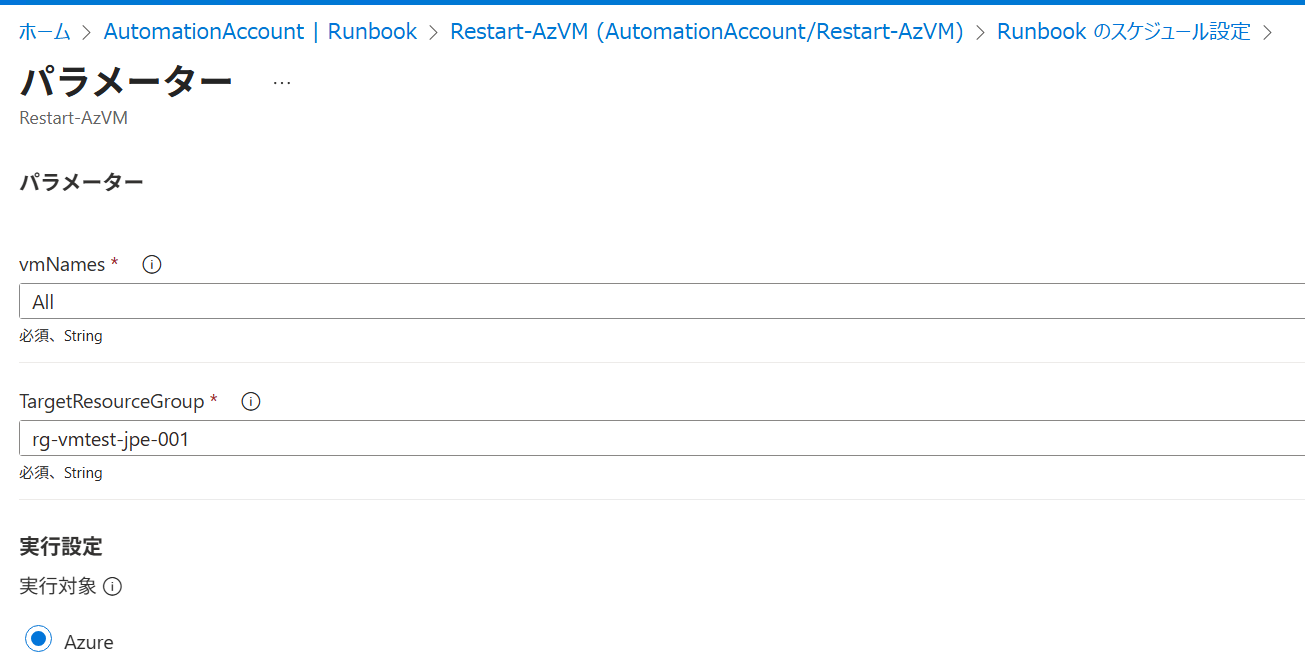Click the Restart-AzVM subtitle under page title
Screen dimensions: 1305x660
coord(73,118)
